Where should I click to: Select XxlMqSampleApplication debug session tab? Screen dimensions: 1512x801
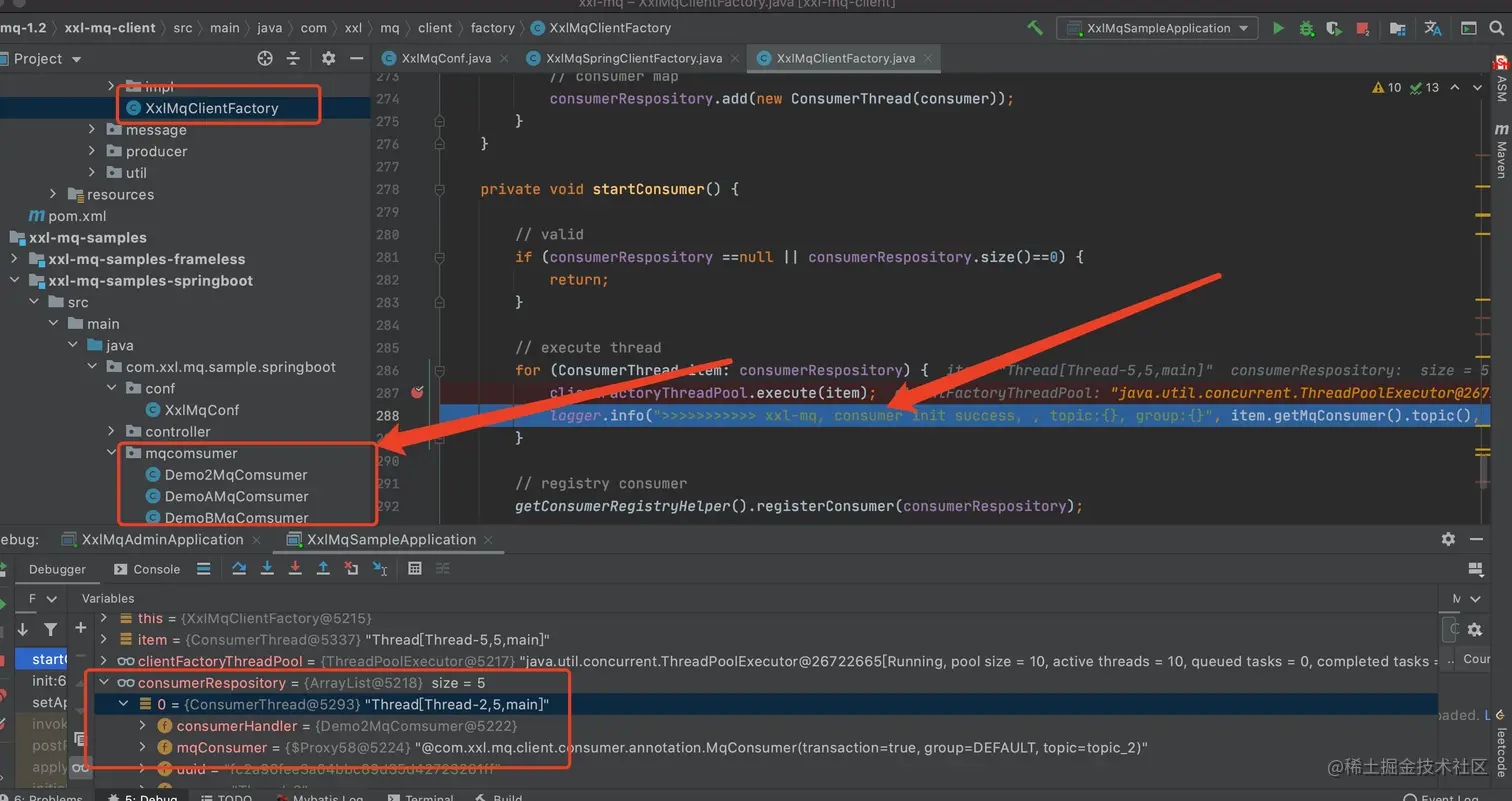(x=392, y=540)
